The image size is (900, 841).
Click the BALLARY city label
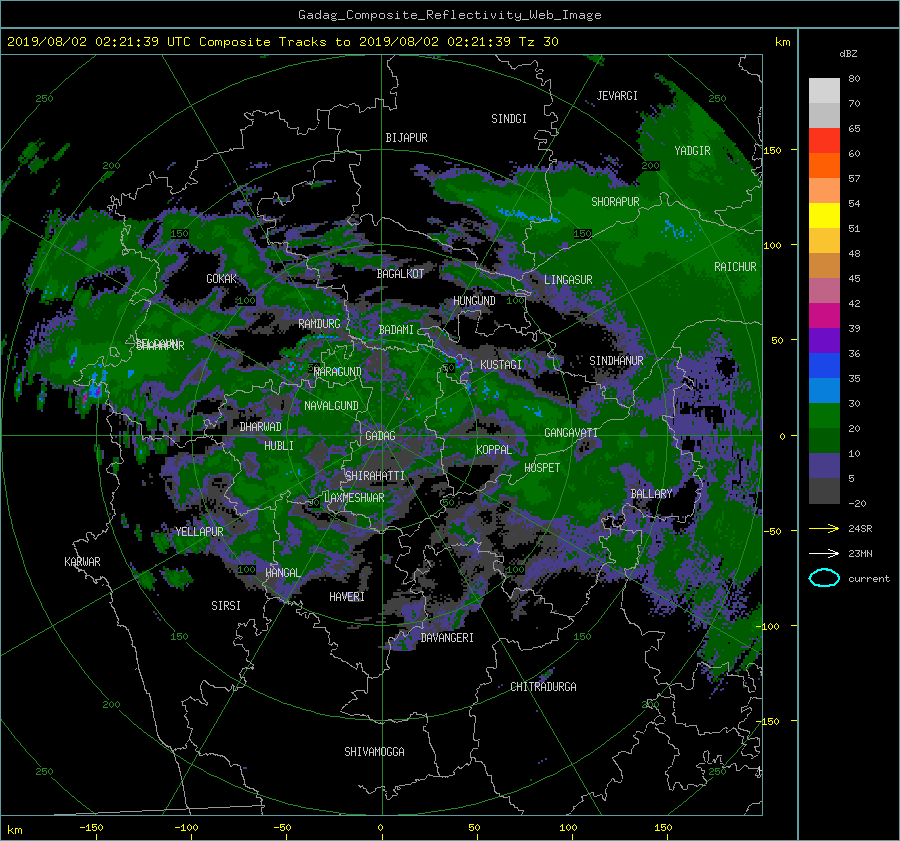pyautogui.click(x=651, y=494)
